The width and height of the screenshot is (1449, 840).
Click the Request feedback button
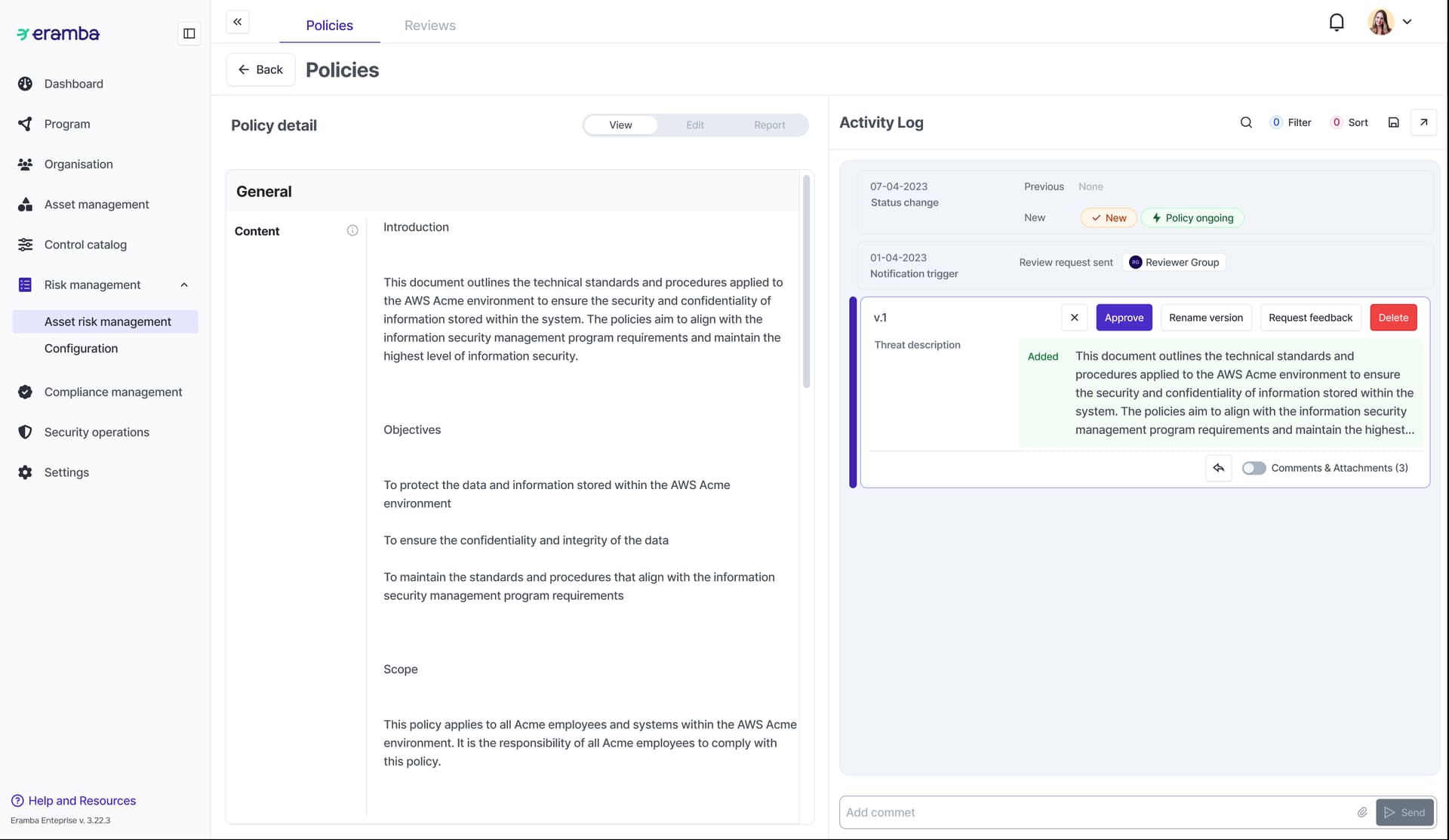point(1310,318)
